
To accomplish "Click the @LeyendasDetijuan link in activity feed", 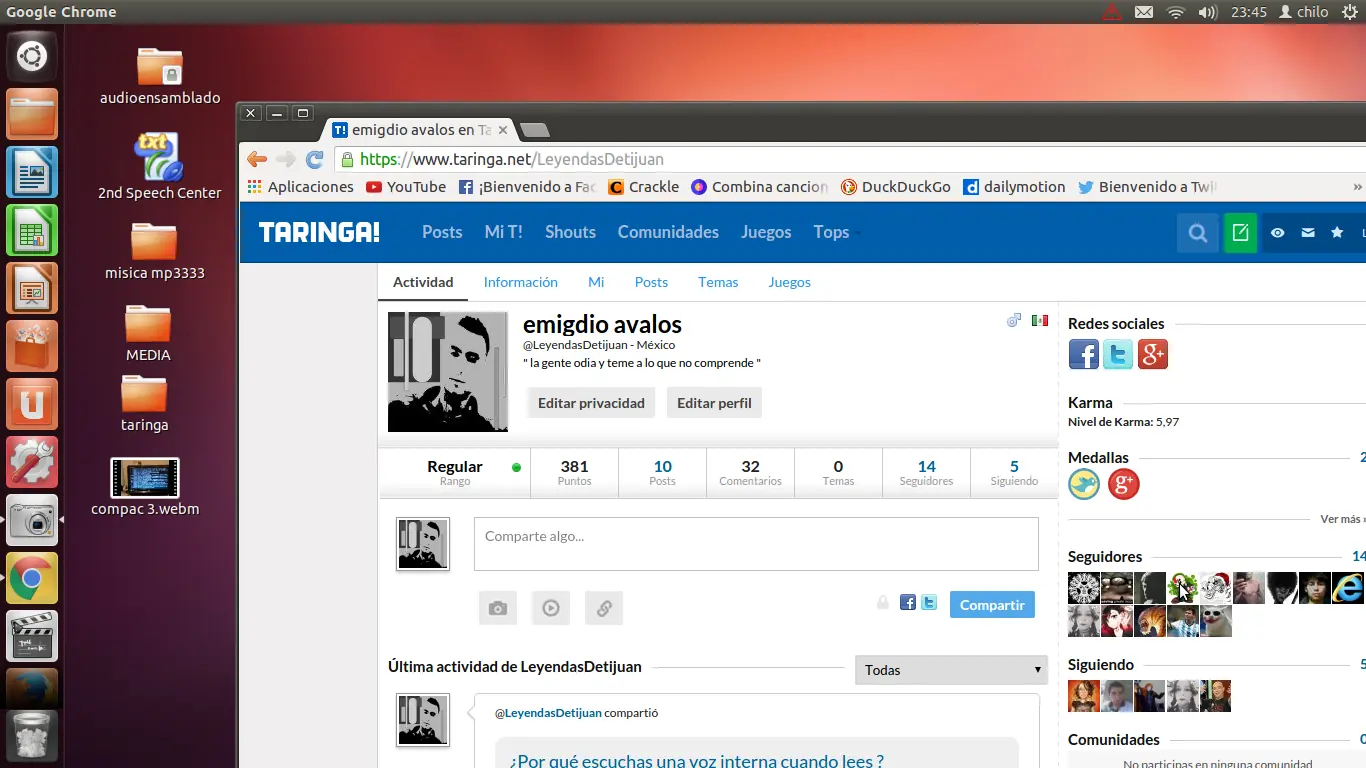I will (548, 713).
